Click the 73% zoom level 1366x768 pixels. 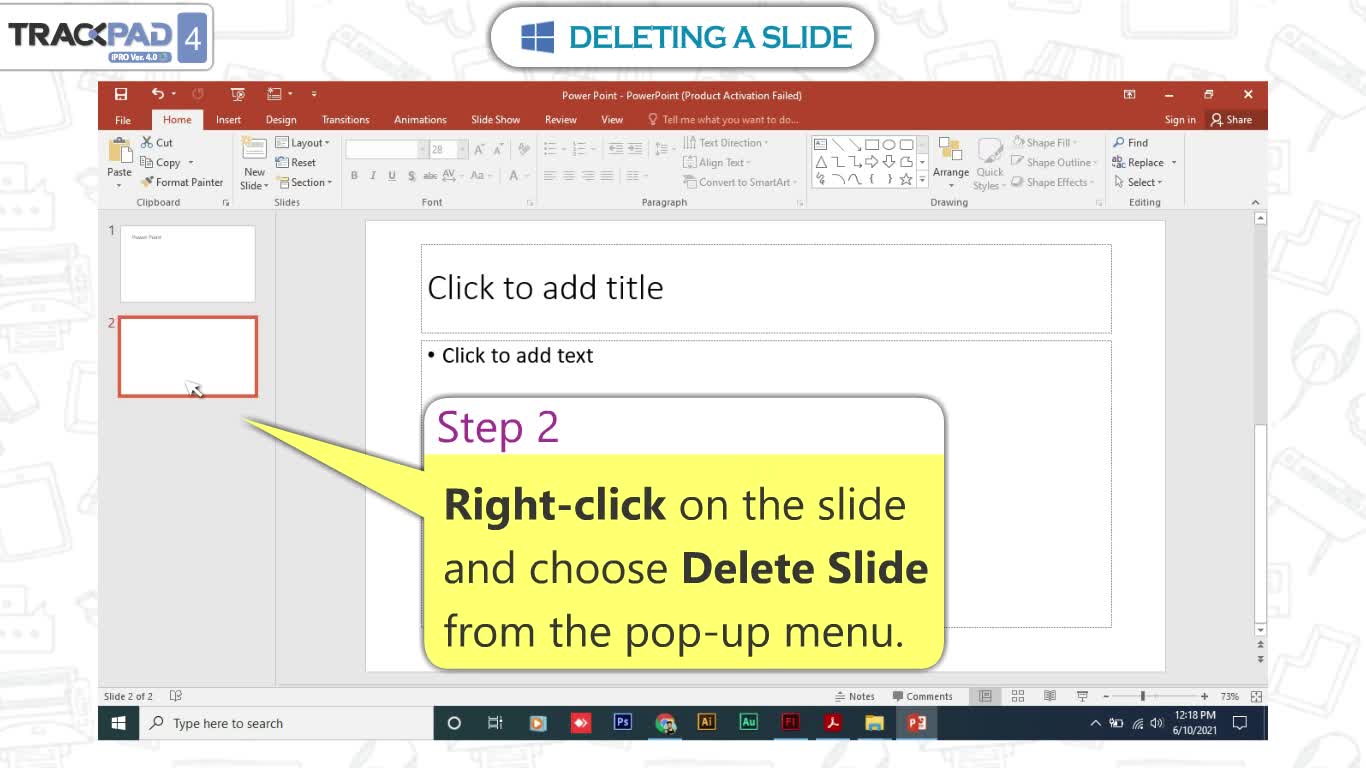tap(1230, 697)
